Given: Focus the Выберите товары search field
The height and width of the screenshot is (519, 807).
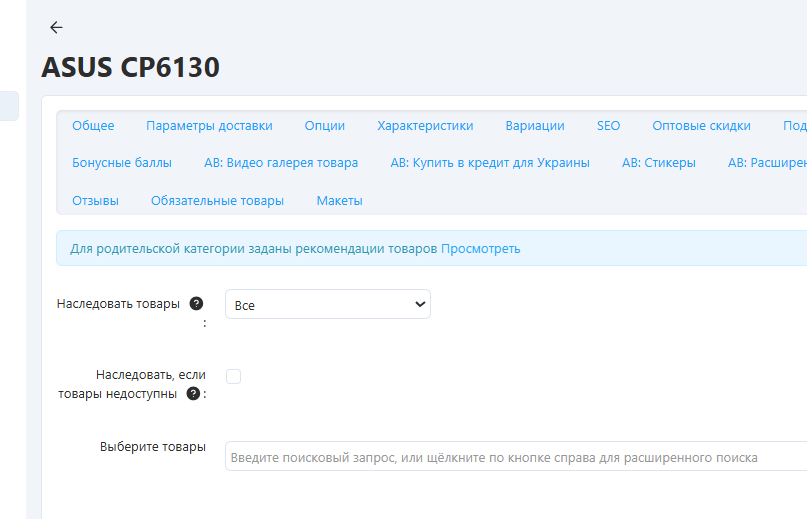Looking at the screenshot, I should tap(516, 456).
